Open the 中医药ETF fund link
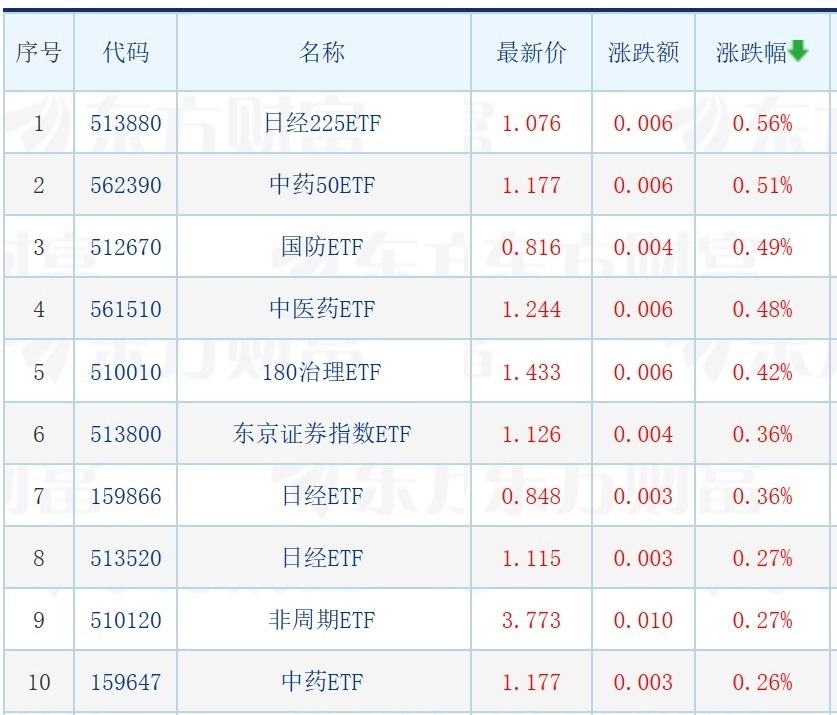This screenshot has width=837, height=715. [x=322, y=310]
